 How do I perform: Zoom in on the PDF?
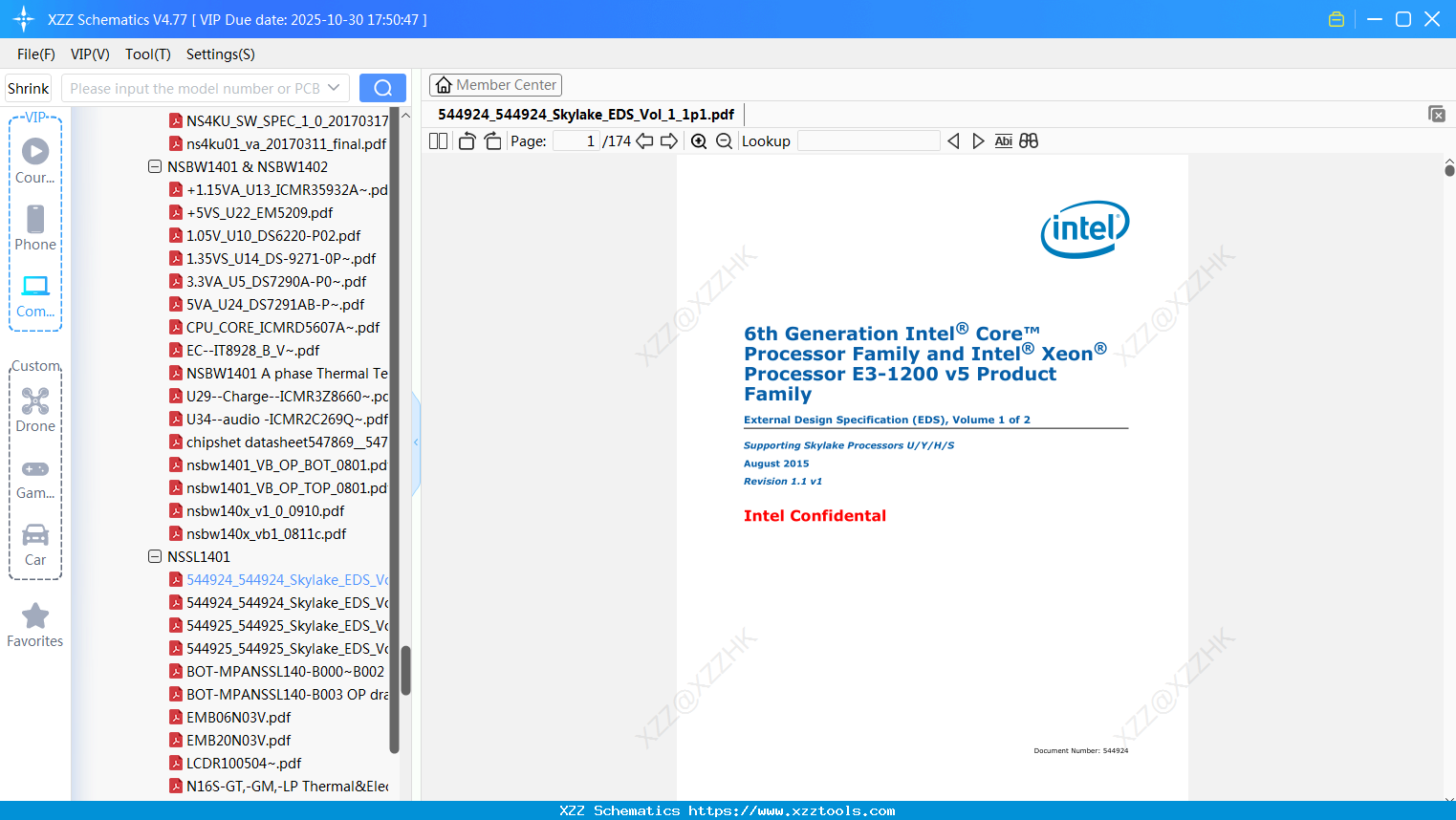699,140
